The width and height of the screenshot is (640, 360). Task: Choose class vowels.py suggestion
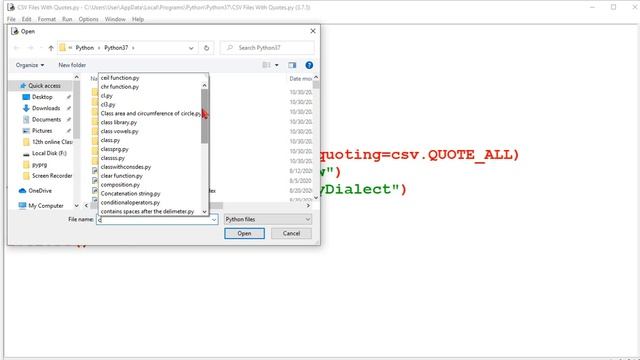[119, 131]
